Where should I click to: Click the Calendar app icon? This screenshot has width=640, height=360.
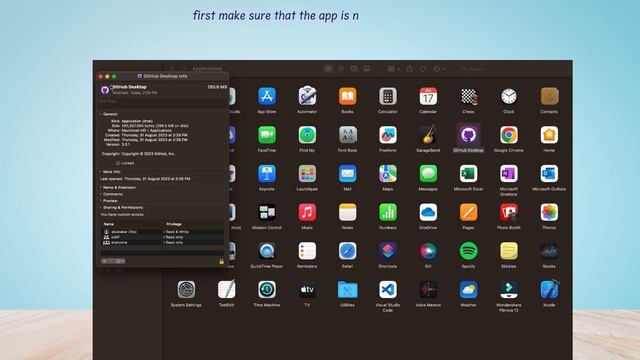428,96
